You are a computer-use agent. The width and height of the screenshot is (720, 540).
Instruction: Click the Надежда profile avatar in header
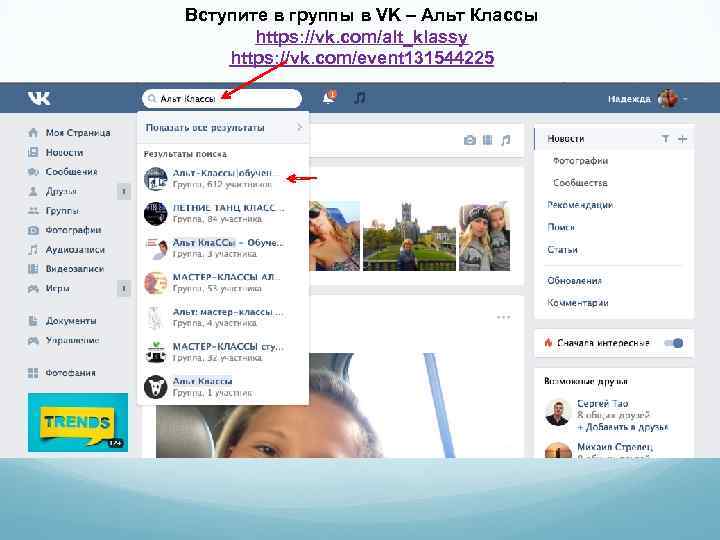pyautogui.click(x=668, y=98)
